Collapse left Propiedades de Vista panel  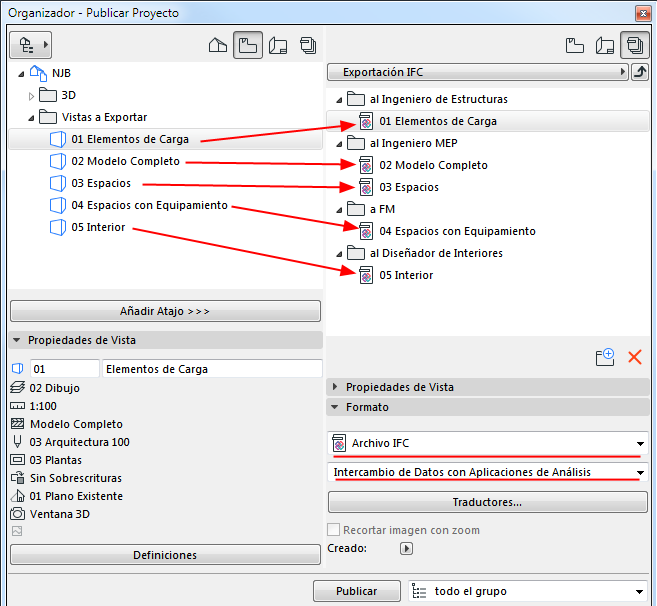click(16, 340)
